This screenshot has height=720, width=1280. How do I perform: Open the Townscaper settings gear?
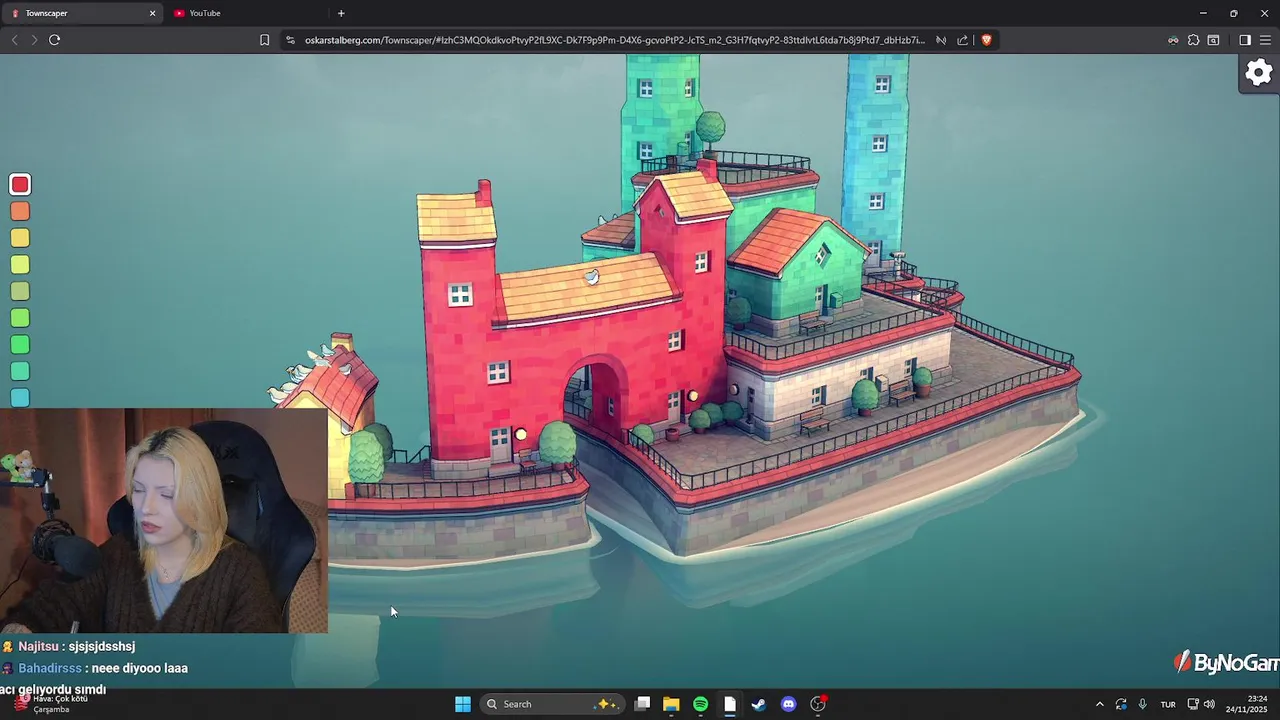[x=1259, y=73]
